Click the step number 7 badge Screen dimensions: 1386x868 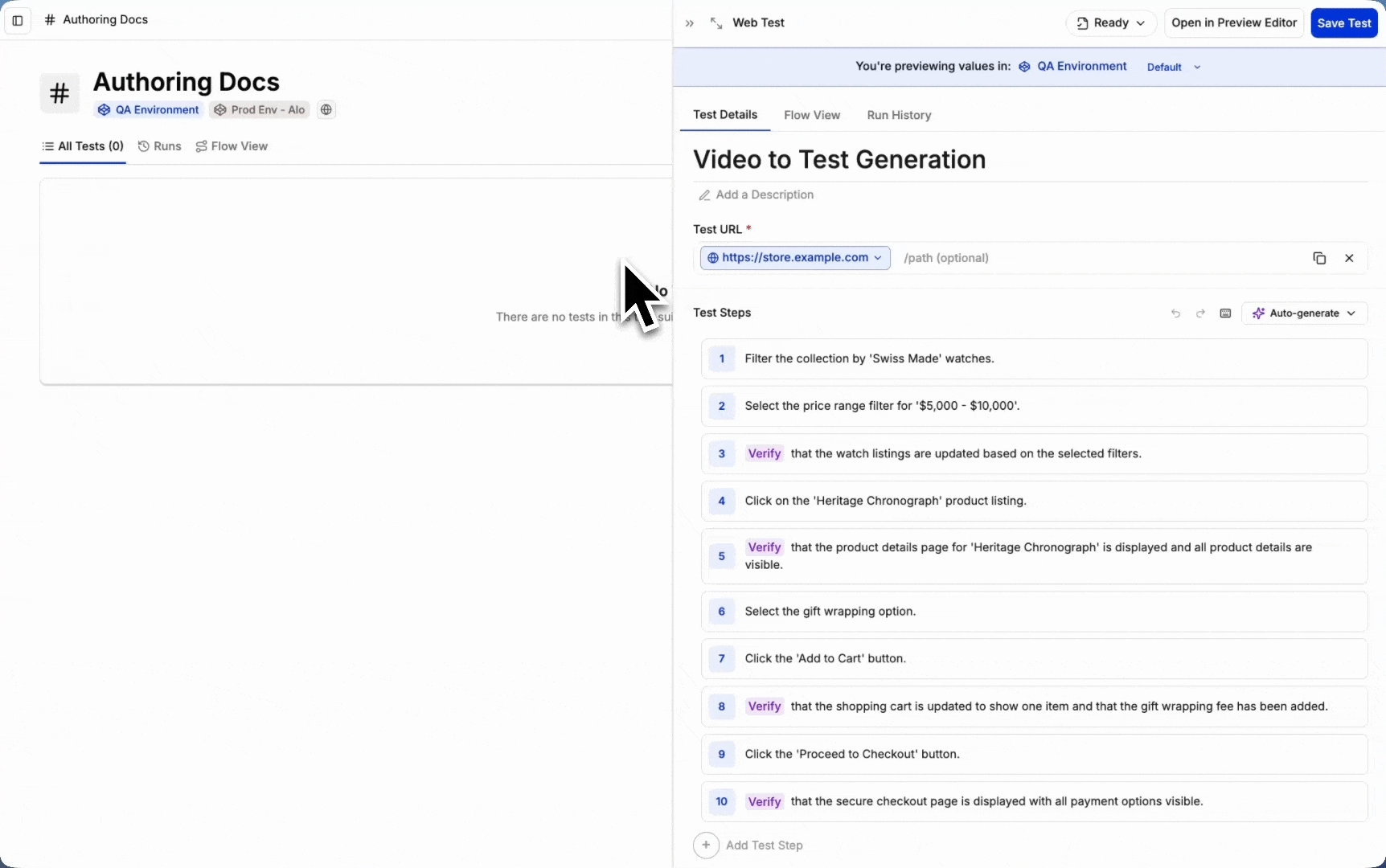[x=722, y=659]
